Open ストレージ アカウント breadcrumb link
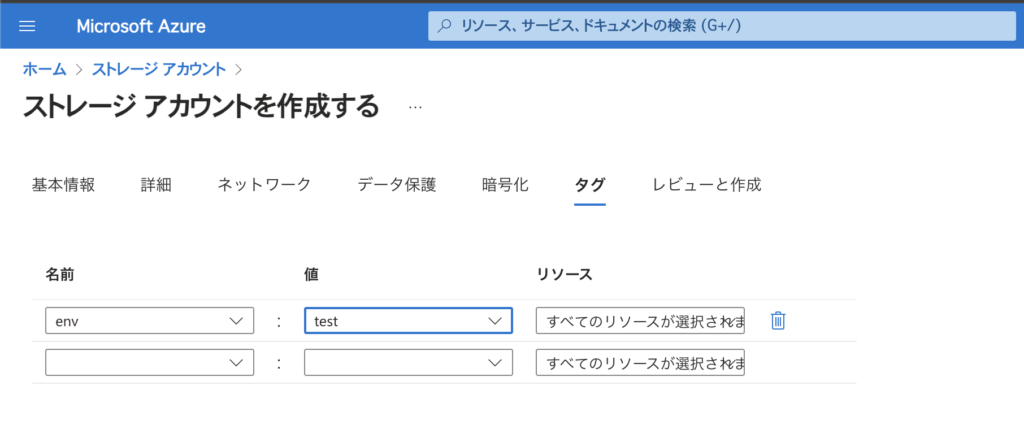This screenshot has width=1024, height=433. pos(159,69)
